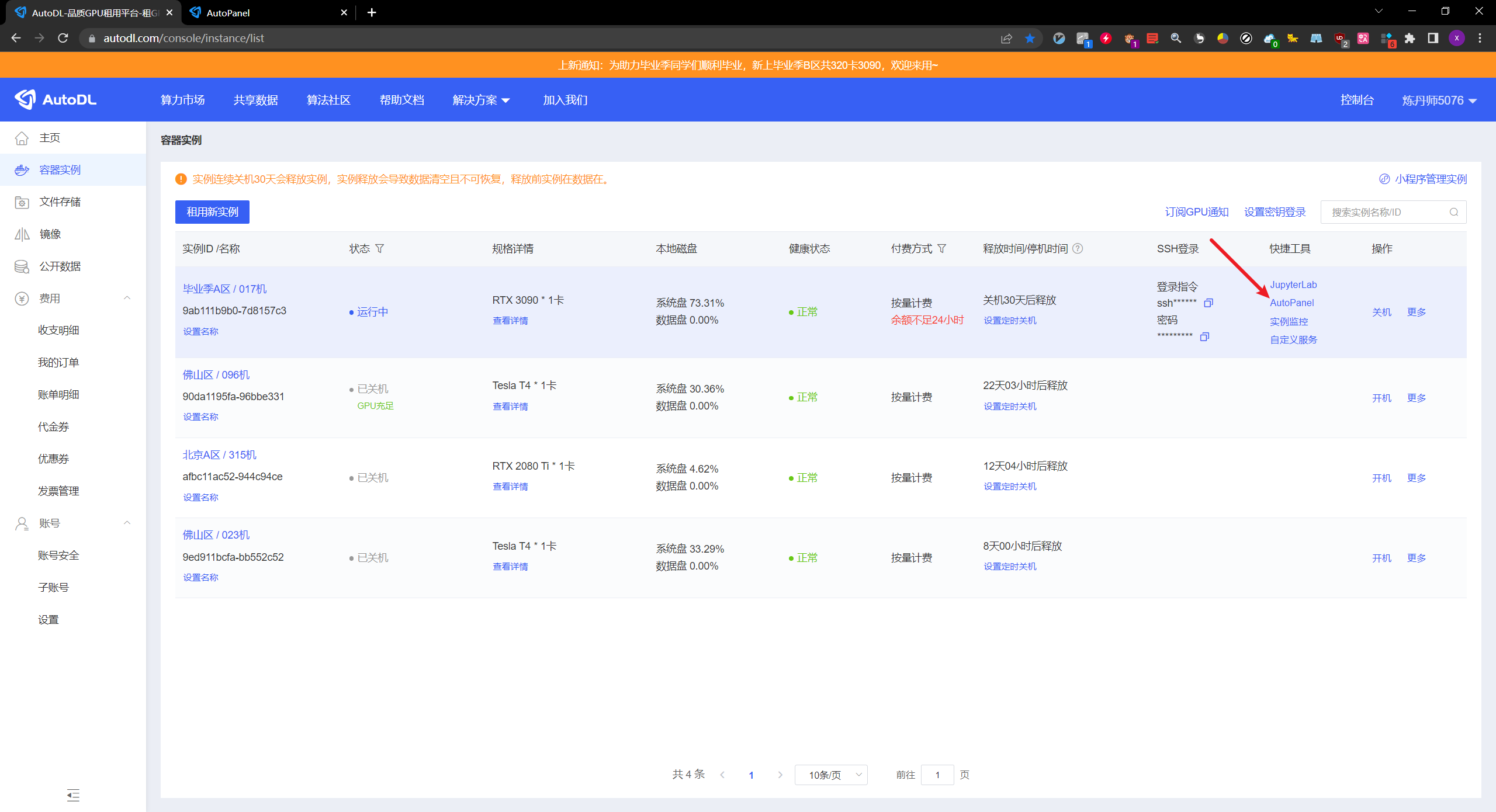The height and width of the screenshot is (812, 1496).
Task: Open the 付费方式 column filter icon
Action: coord(942,248)
